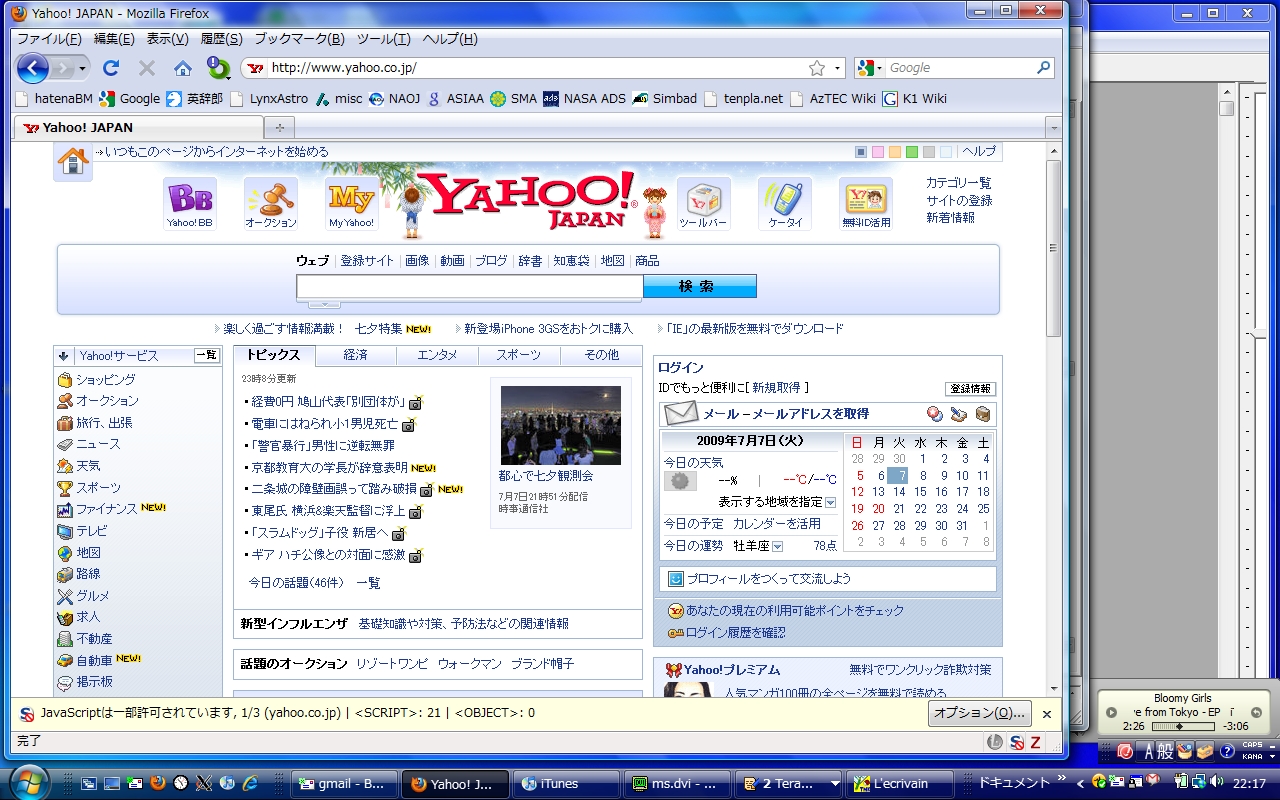Screen dimensions: 1280x800
Task: Switch to 経済 news tab
Action: (x=355, y=355)
